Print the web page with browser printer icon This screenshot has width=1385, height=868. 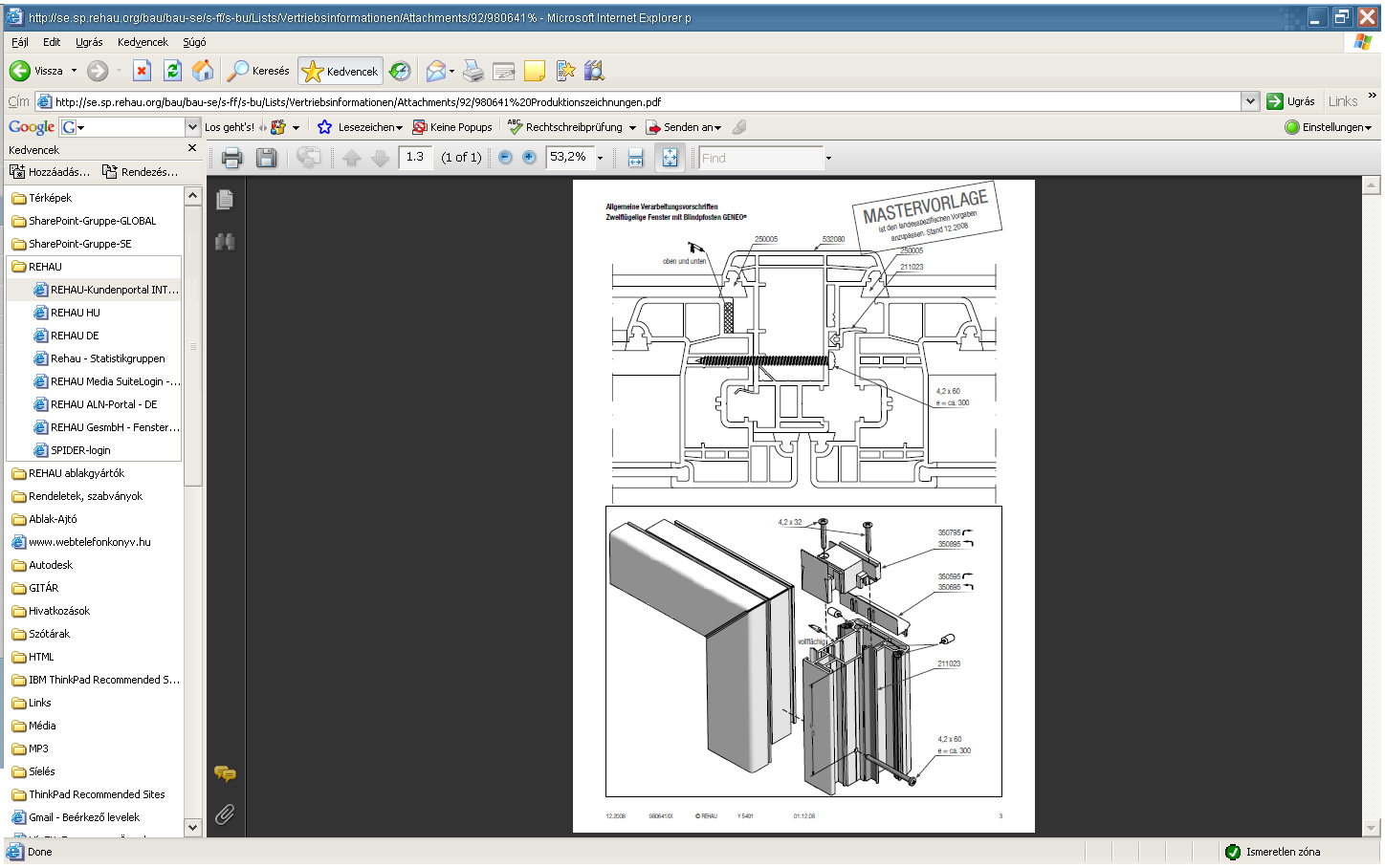(473, 71)
